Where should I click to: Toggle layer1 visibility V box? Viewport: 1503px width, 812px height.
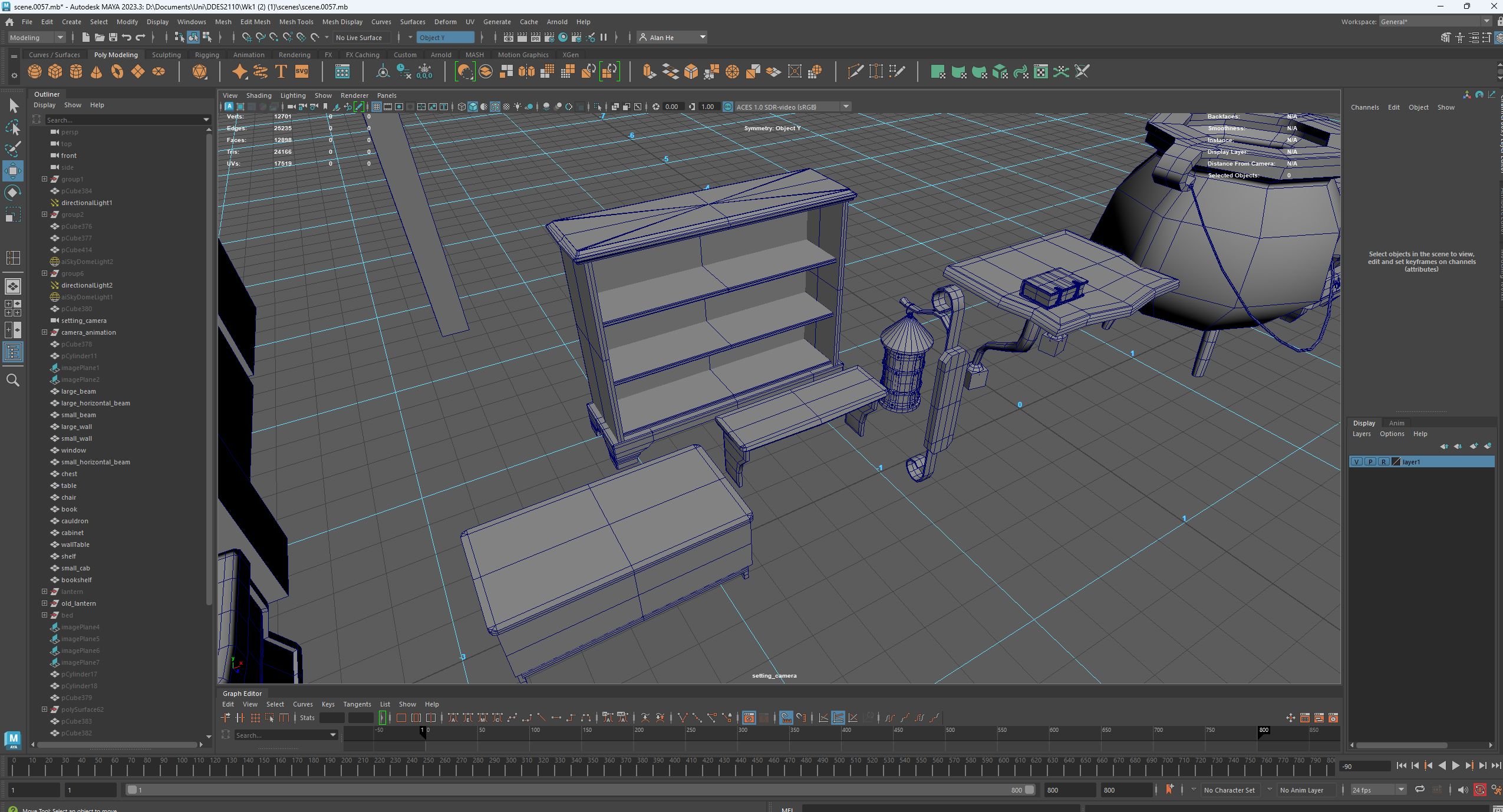click(x=1356, y=462)
